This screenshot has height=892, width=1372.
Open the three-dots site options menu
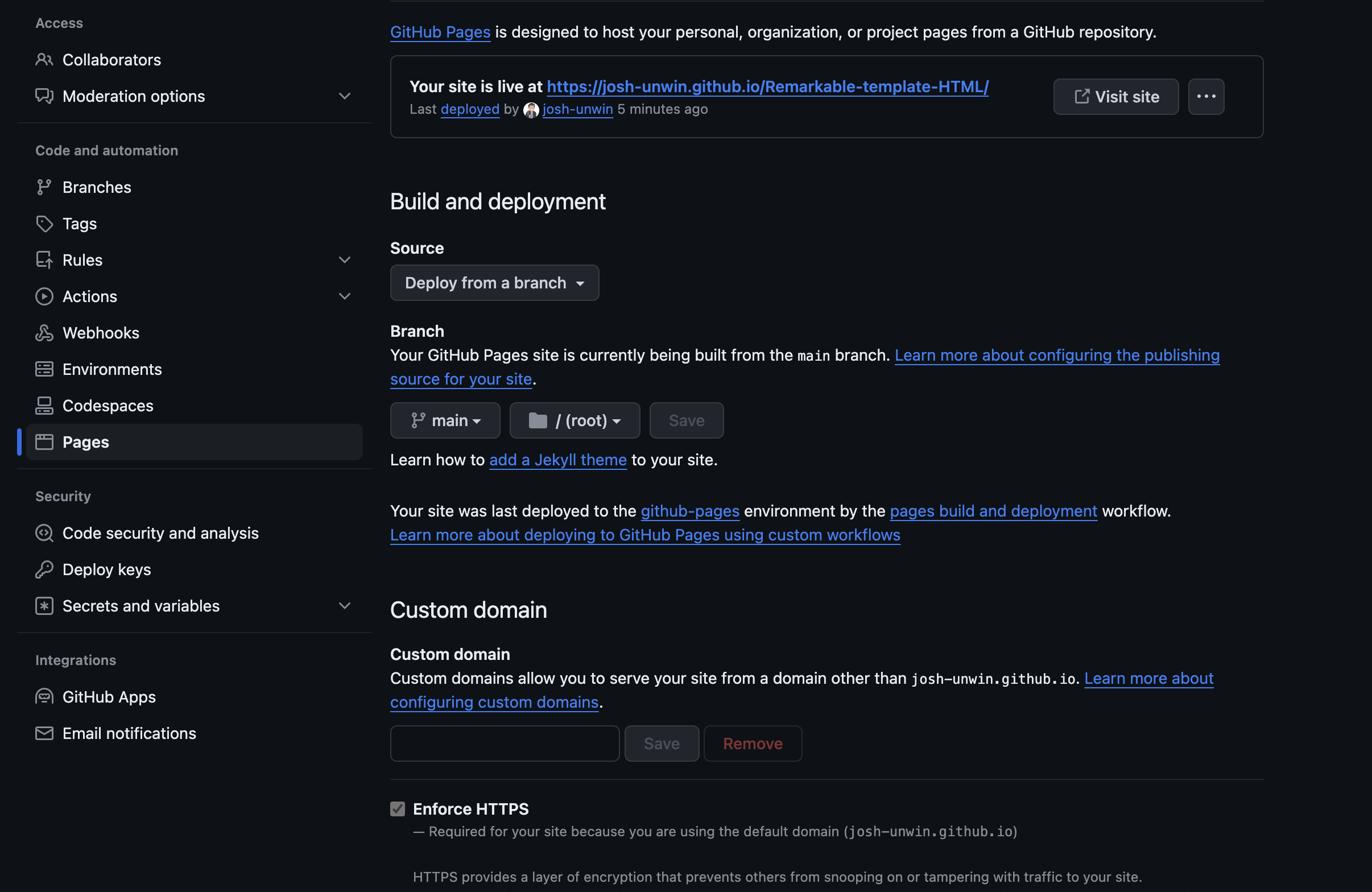tap(1206, 96)
